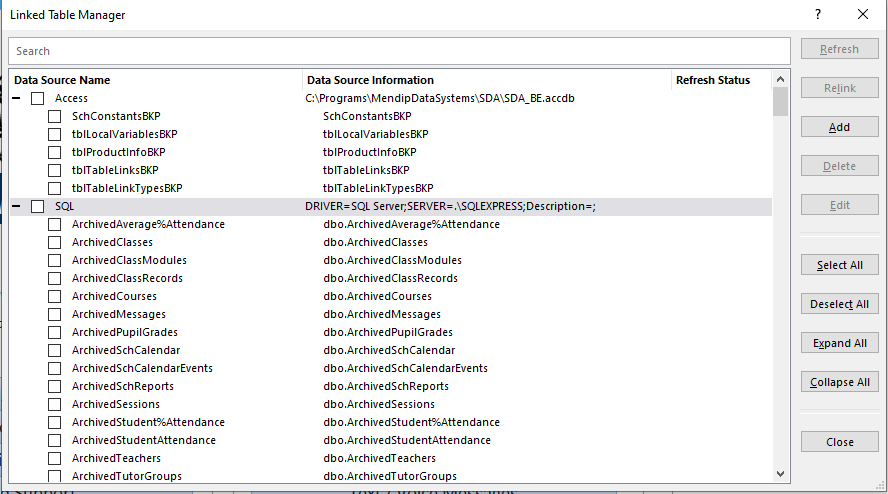888x494 pixels.
Task: Click Select All button
Action: tap(839, 265)
